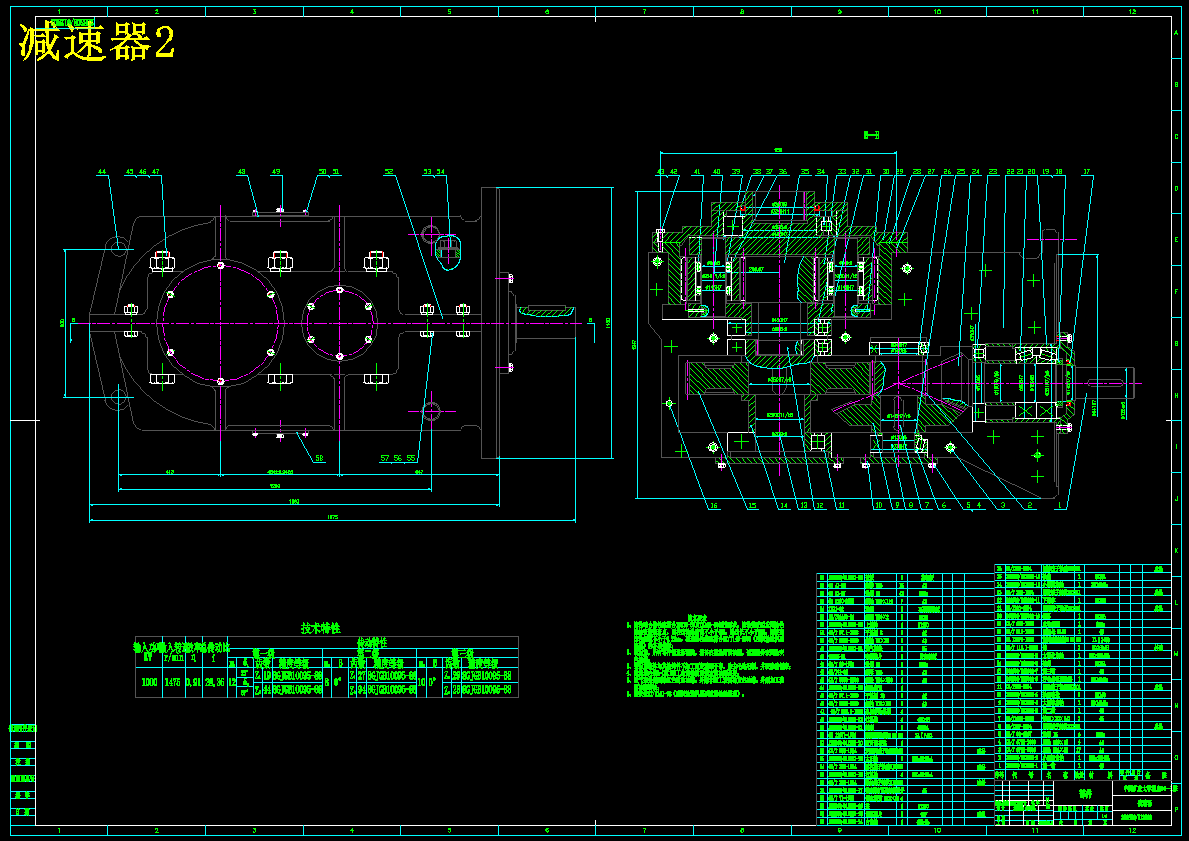This screenshot has height=841, width=1189.
Task: Click the 1475 speed value in the table
Action: pos(174,682)
